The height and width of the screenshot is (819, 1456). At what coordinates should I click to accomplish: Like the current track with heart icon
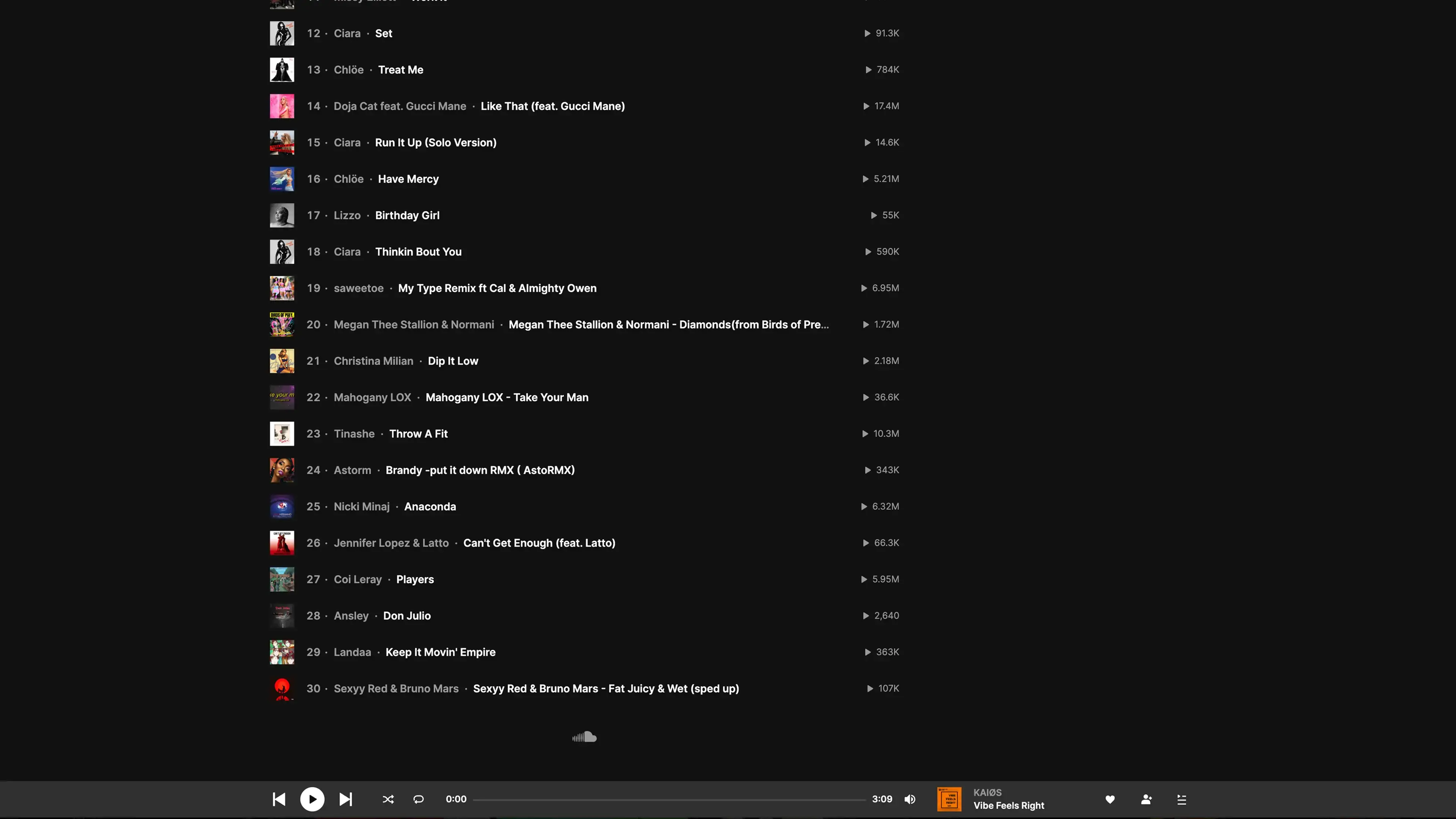pos(1109,799)
